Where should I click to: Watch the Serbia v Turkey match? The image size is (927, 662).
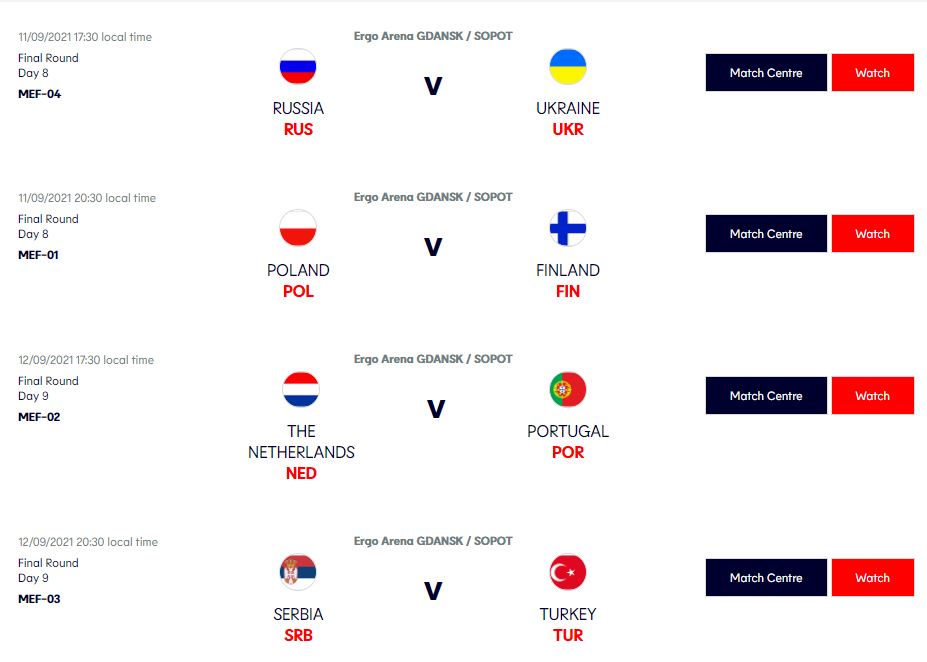click(x=873, y=577)
